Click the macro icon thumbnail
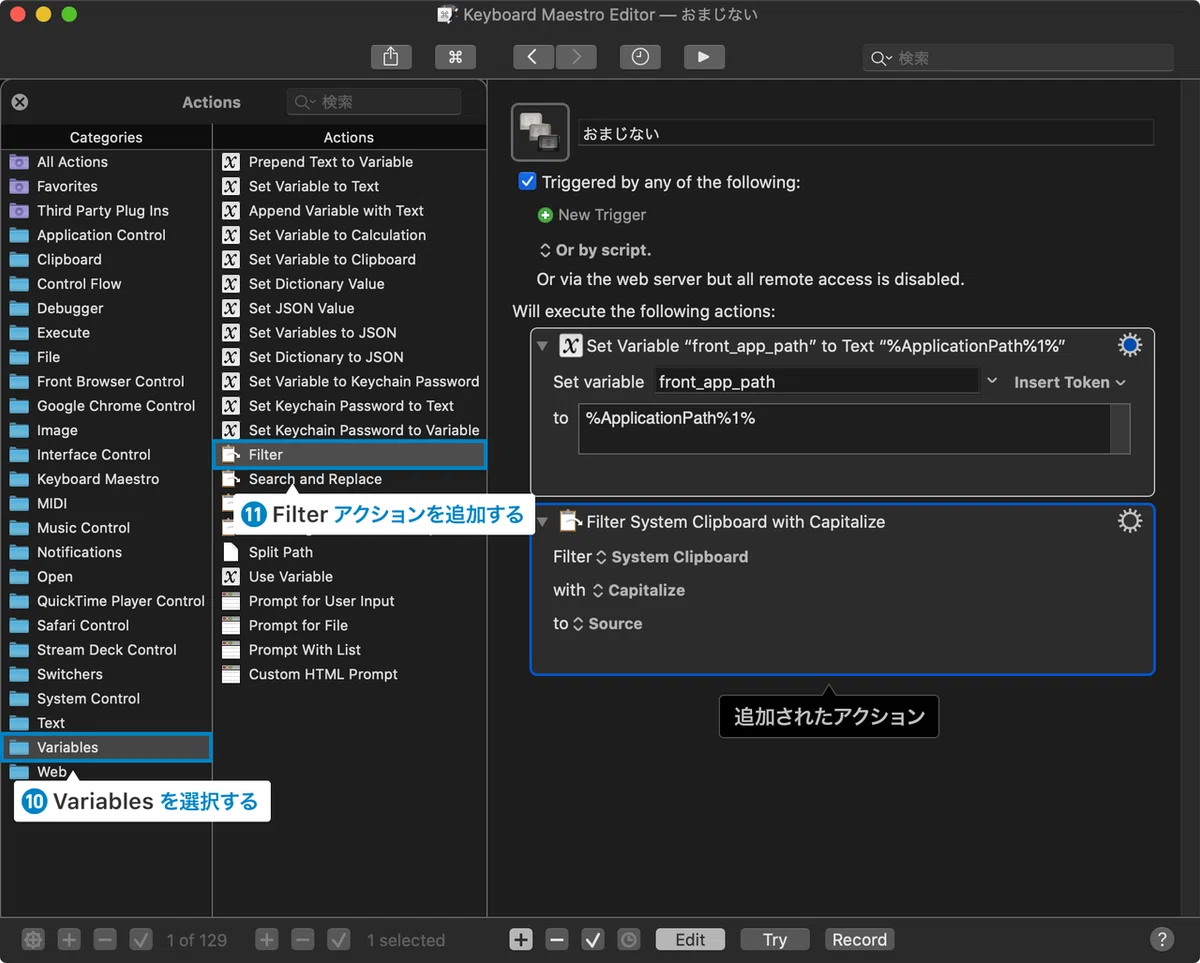Screen dimensions: 1200x963 coord(540,132)
